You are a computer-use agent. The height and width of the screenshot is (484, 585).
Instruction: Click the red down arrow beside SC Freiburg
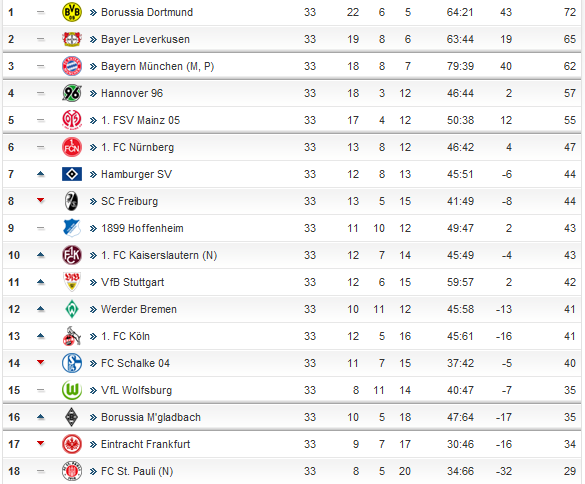point(41,201)
